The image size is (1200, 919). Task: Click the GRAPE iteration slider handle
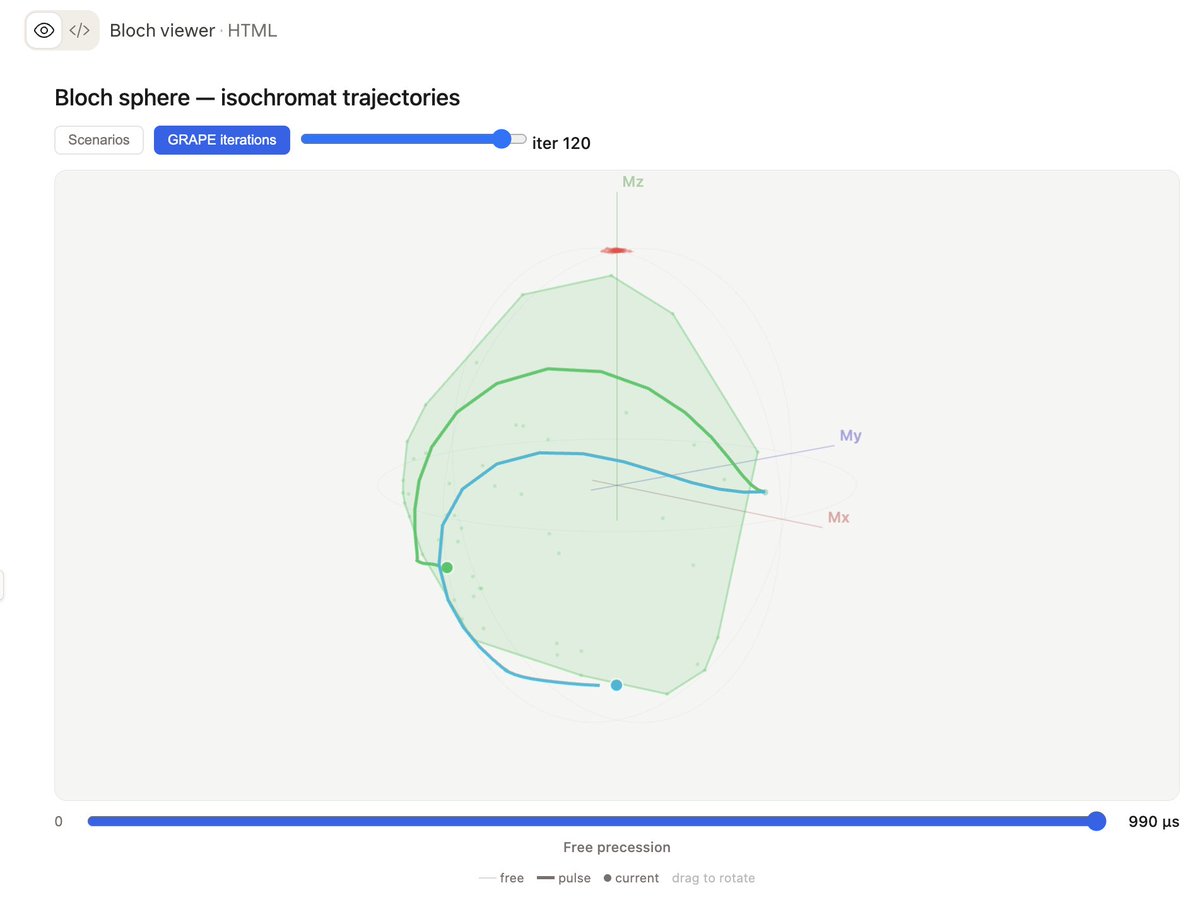click(x=503, y=139)
